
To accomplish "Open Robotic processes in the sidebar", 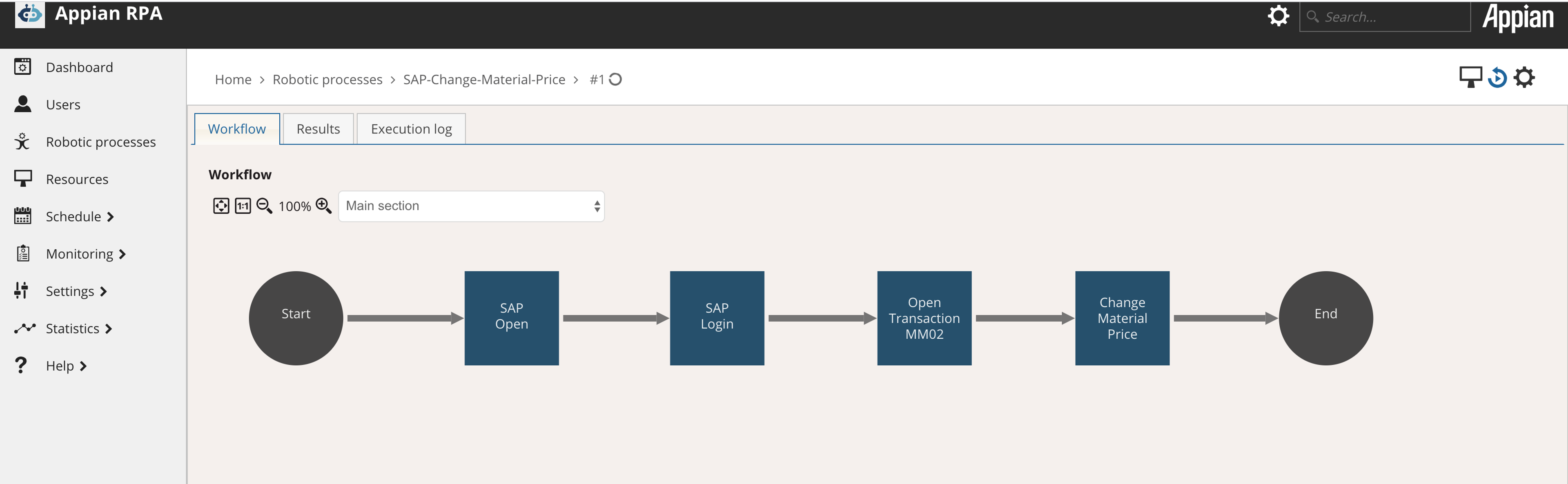I will (x=100, y=142).
